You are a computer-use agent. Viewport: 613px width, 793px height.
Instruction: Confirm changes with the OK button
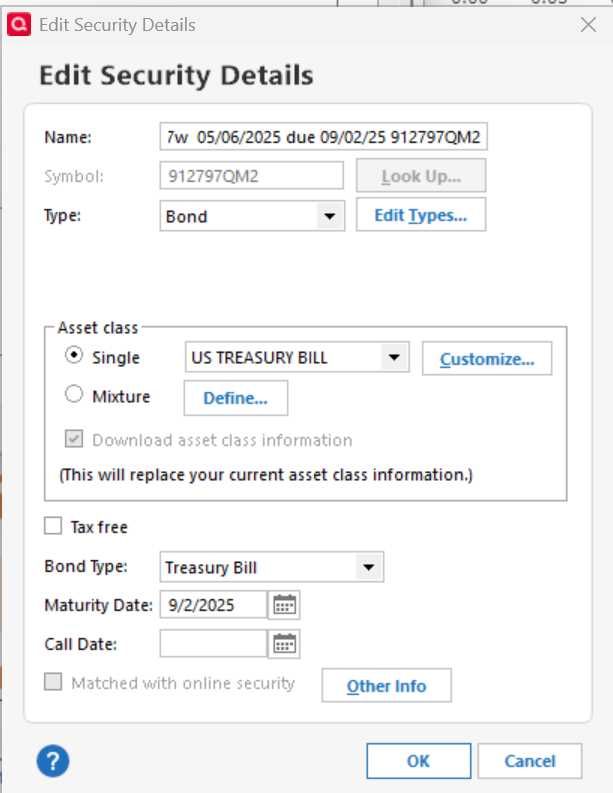pos(419,761)
